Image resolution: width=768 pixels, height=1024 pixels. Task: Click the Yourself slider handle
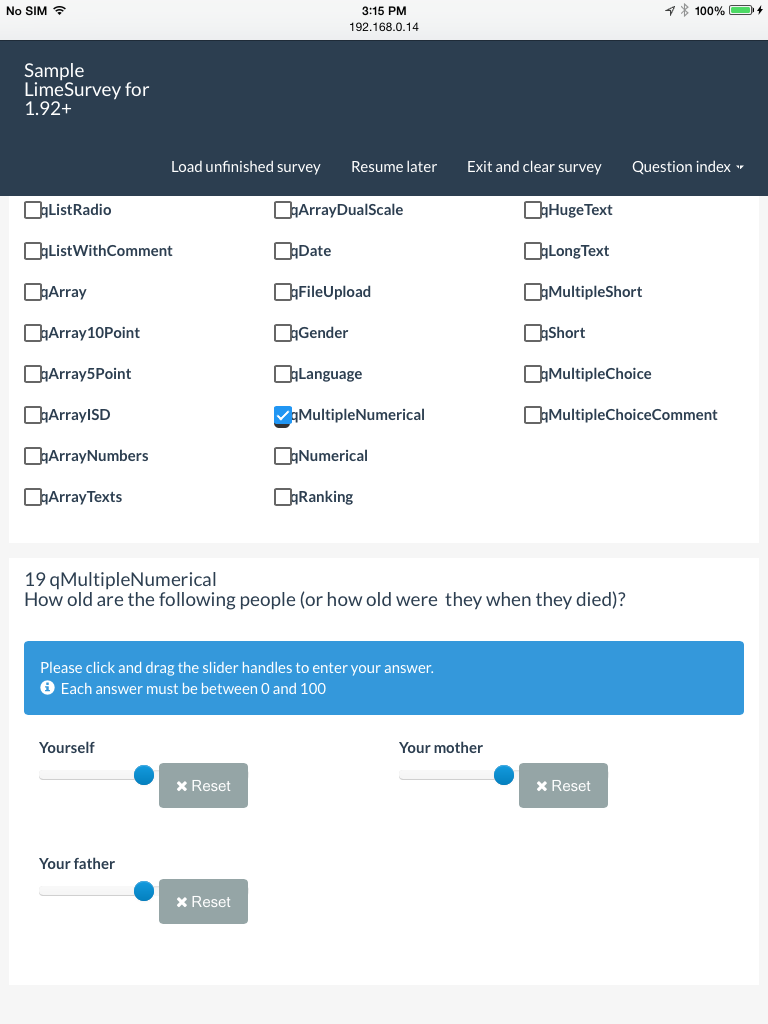pos(144,775)
